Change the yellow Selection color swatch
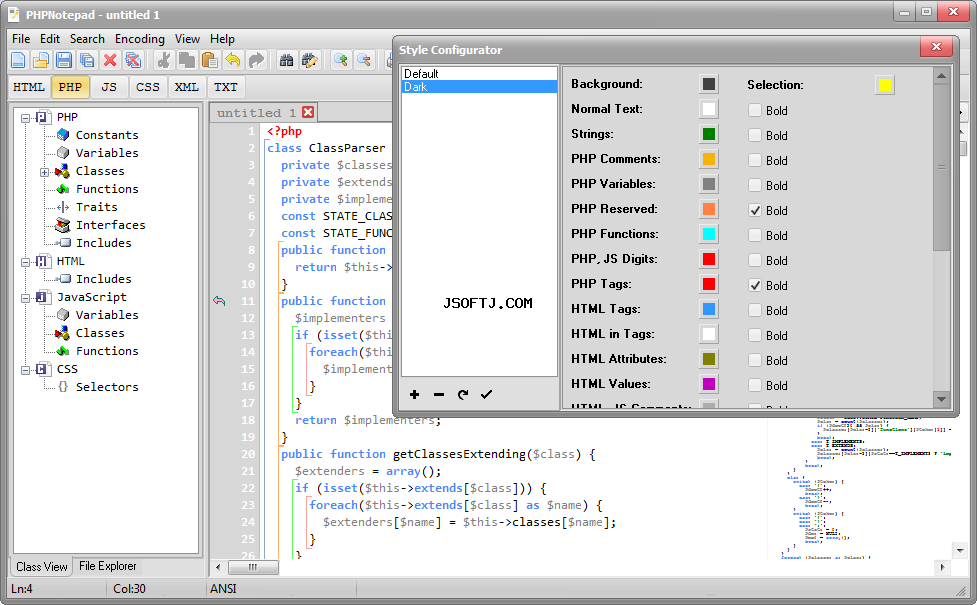The width and height of the screenshot is (977, 605). [884, 85]
